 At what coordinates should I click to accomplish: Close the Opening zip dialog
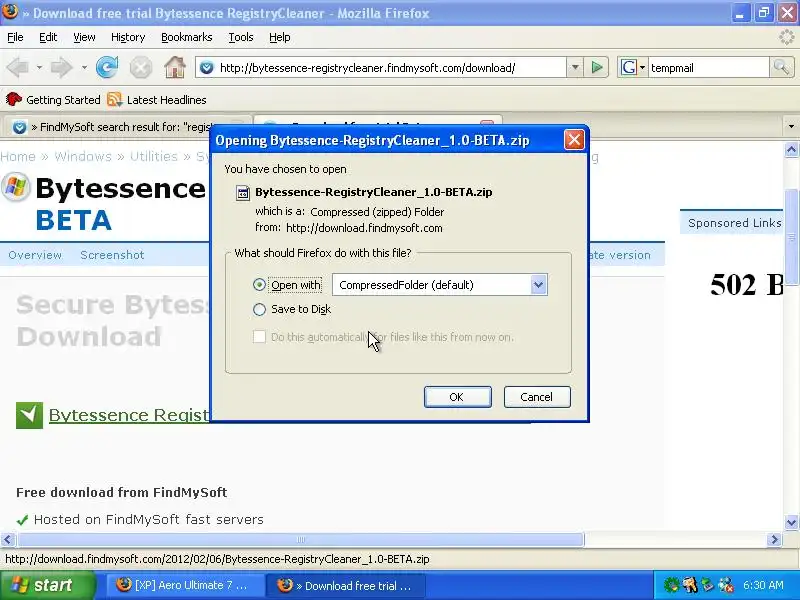click(x=574, y=140)
